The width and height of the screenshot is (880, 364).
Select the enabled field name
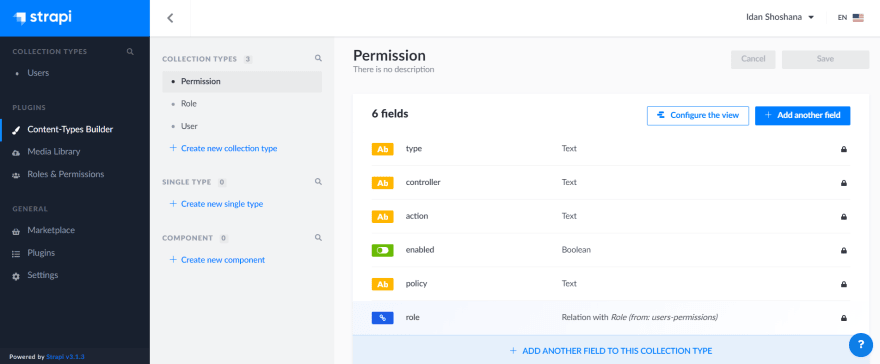coord(420,250)
